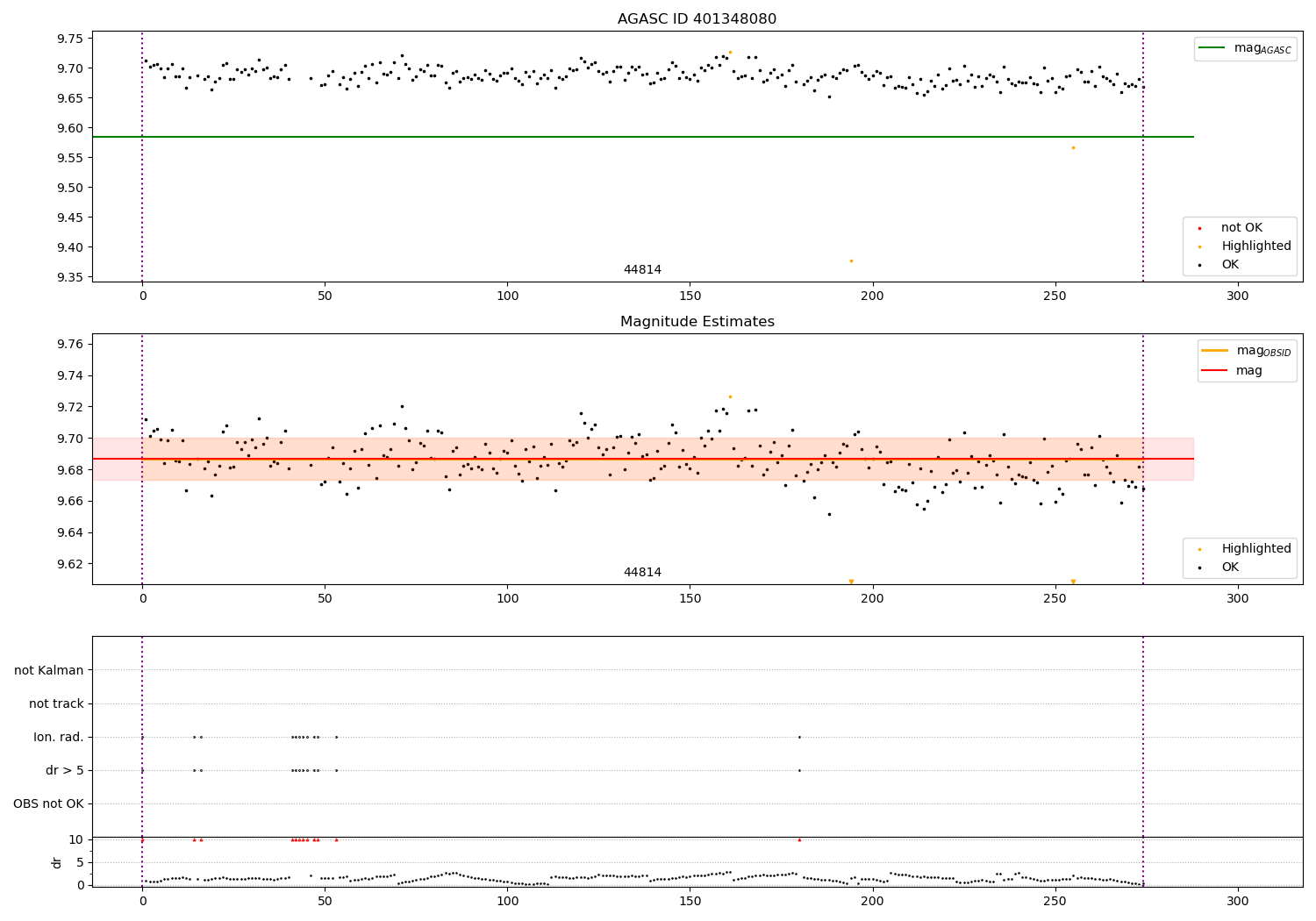Viewport: 1316px width, 921px height.
Task: Click the 44814 label in the middle plot
Action: 642,573
